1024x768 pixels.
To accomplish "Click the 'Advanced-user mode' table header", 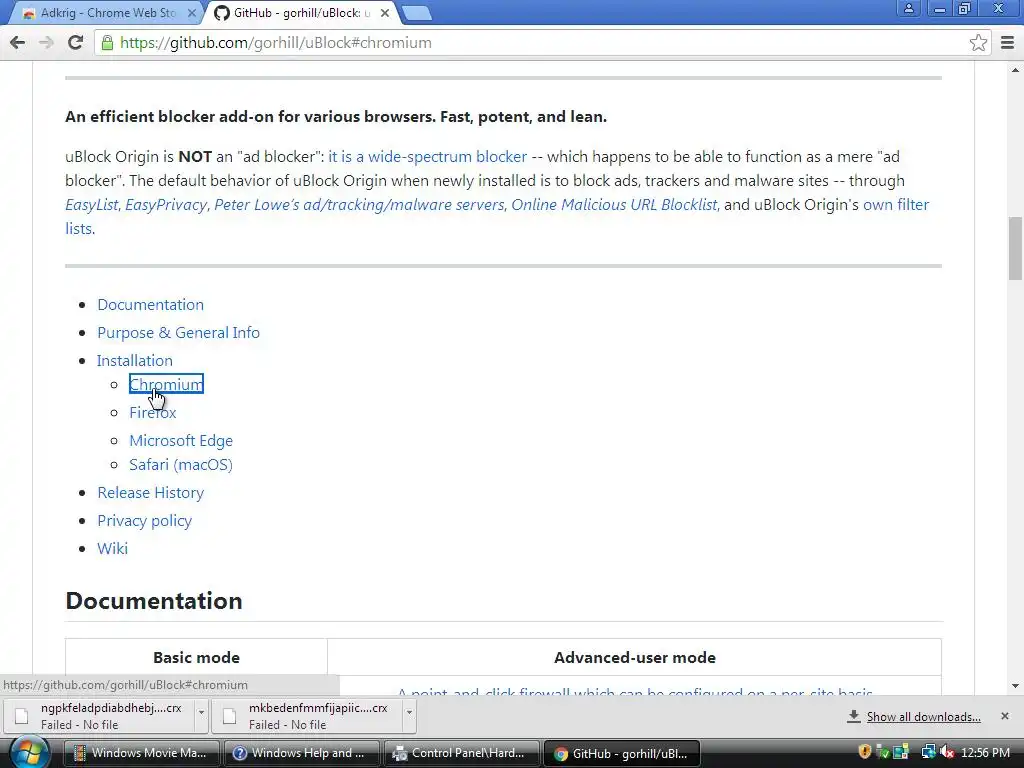I will click(x=634, y=658).
